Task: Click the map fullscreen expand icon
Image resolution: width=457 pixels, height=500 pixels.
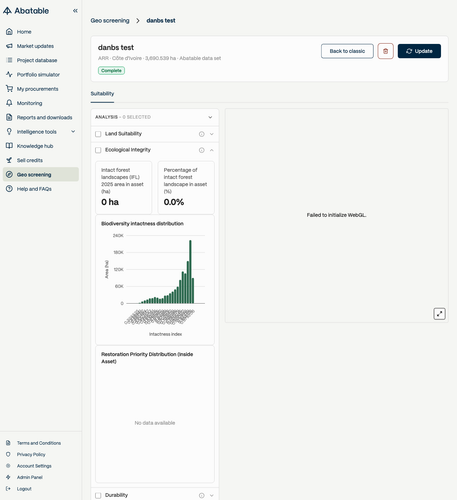Action: pyautogui.click(x=439, y=314)
